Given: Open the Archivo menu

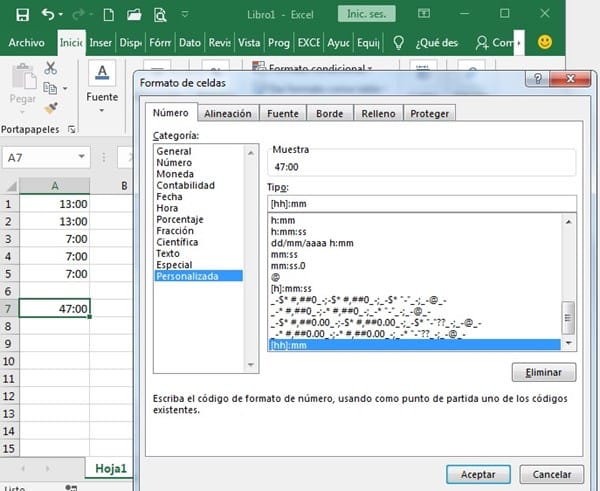Looking at the screenshot, I should pyautogui.click(x=27, y=43).
